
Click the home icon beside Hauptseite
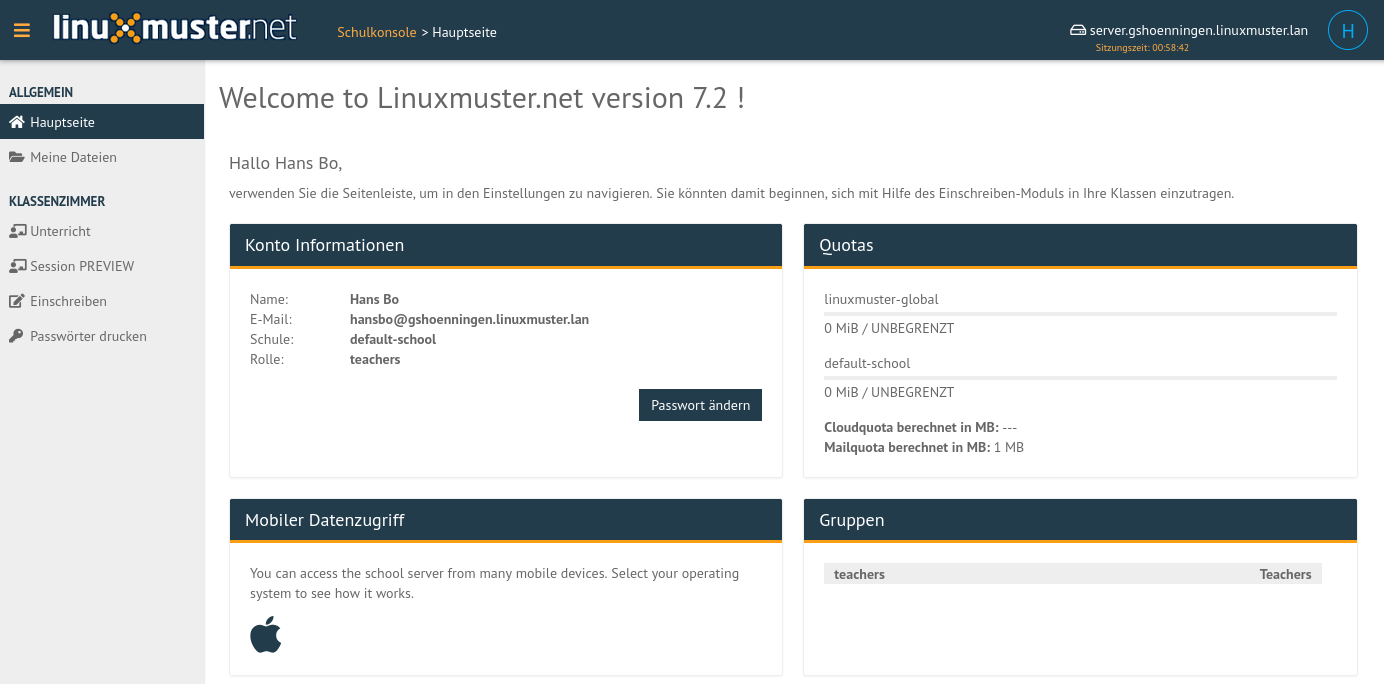pyautogui.click(x=17, y=122)
